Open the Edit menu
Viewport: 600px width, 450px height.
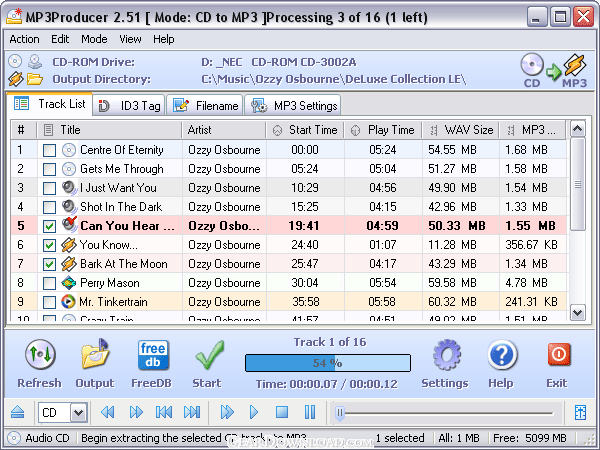pos(60,39)
